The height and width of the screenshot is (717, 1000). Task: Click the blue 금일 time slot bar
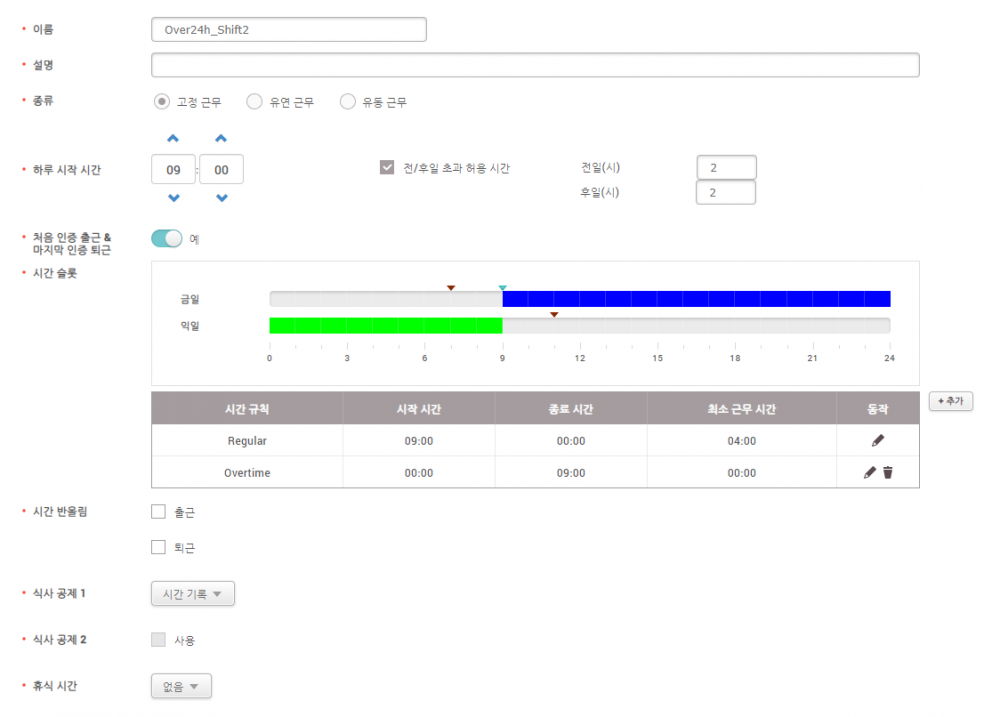(695, 299)
